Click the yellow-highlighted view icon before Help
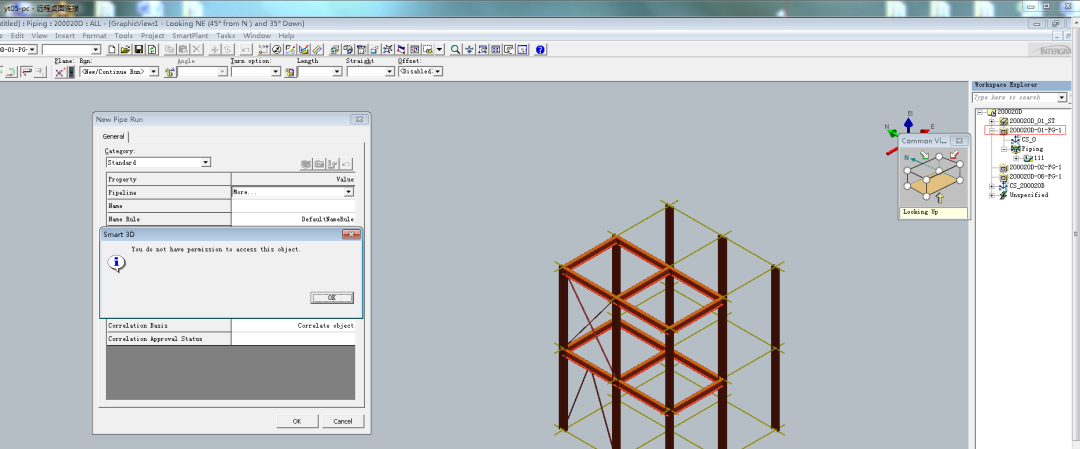The height and width of the screenshot is (449, 1080). [523, 50]
